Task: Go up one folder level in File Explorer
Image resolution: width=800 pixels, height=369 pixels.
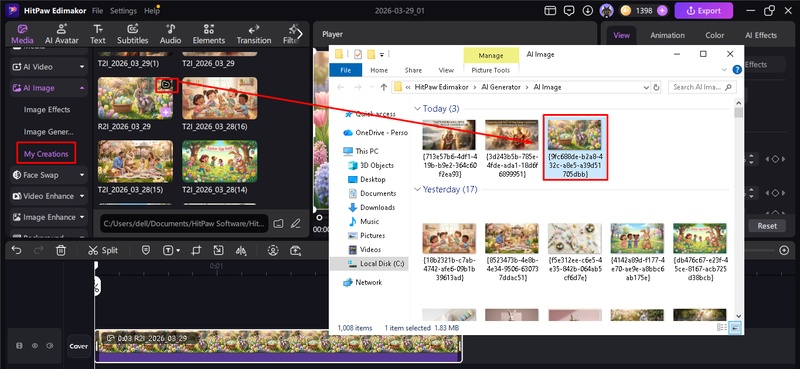Action: 384,87
